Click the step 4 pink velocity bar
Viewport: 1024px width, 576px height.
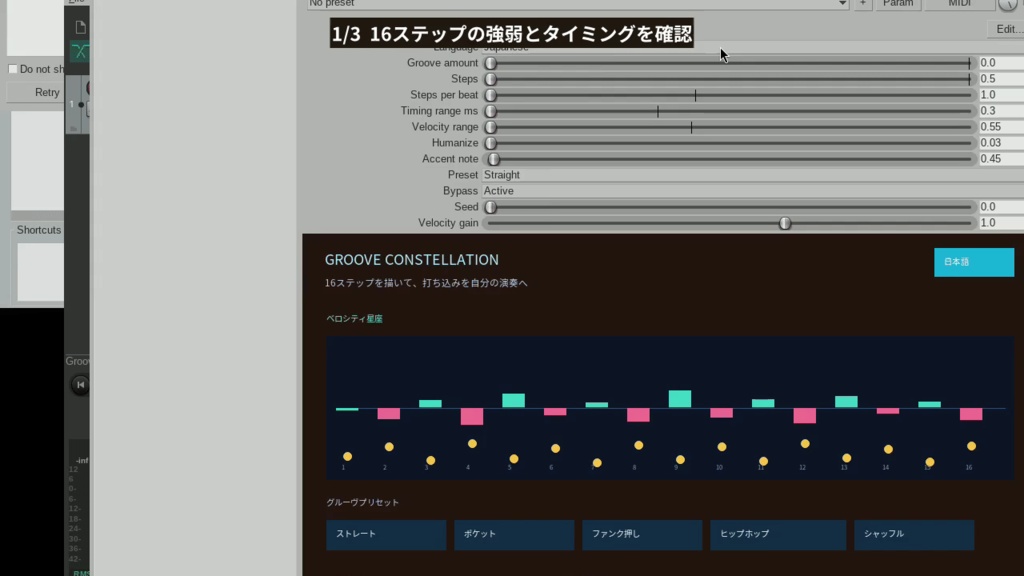click(x=472, y=417)
